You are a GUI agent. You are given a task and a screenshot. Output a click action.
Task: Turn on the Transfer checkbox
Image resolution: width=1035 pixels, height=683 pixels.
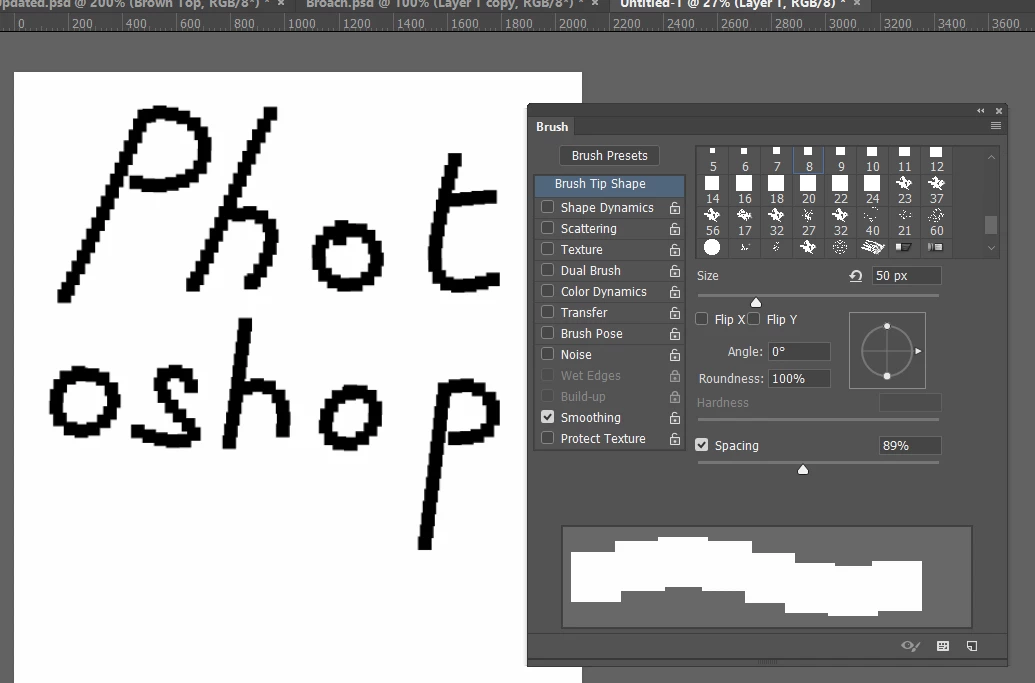tap(547, 312)
